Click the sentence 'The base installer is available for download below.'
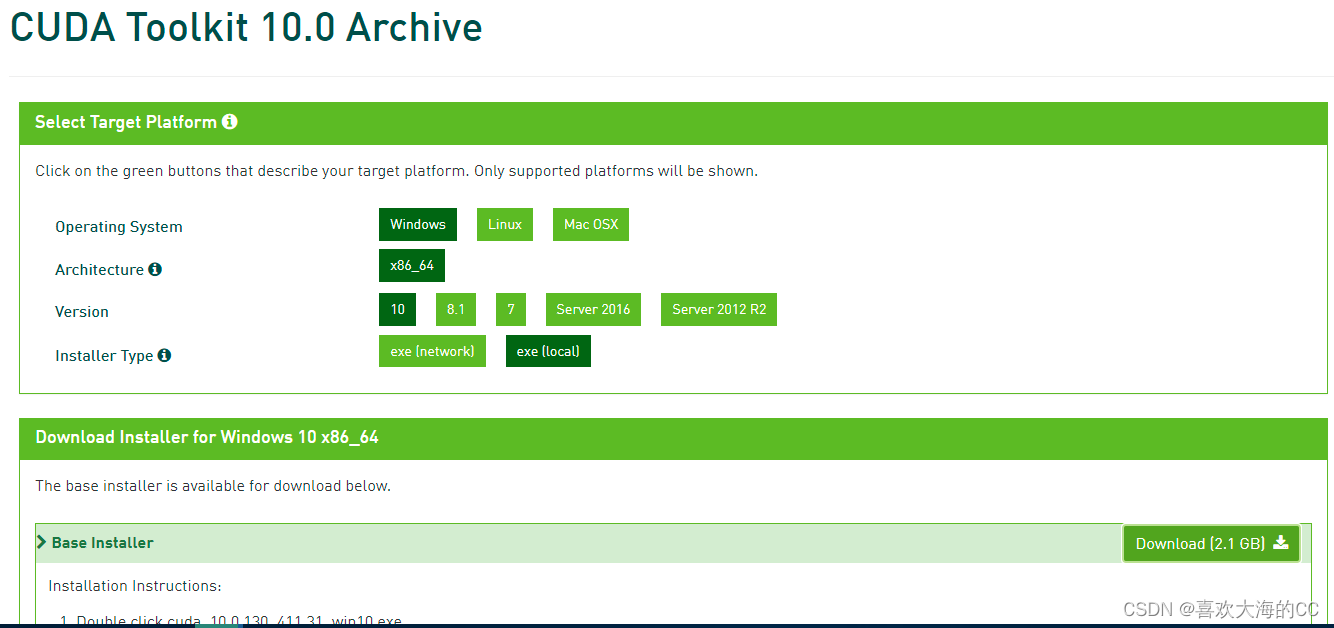Image resolution: width=1334 pixels, height=628 pixels. [x=213, y=486]
